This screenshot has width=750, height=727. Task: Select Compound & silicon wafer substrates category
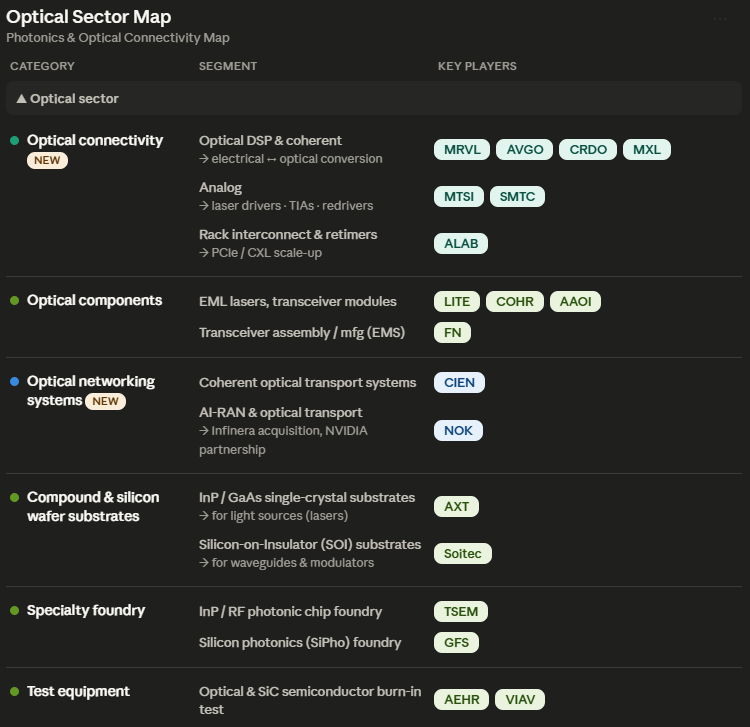[x=93, y=507]
